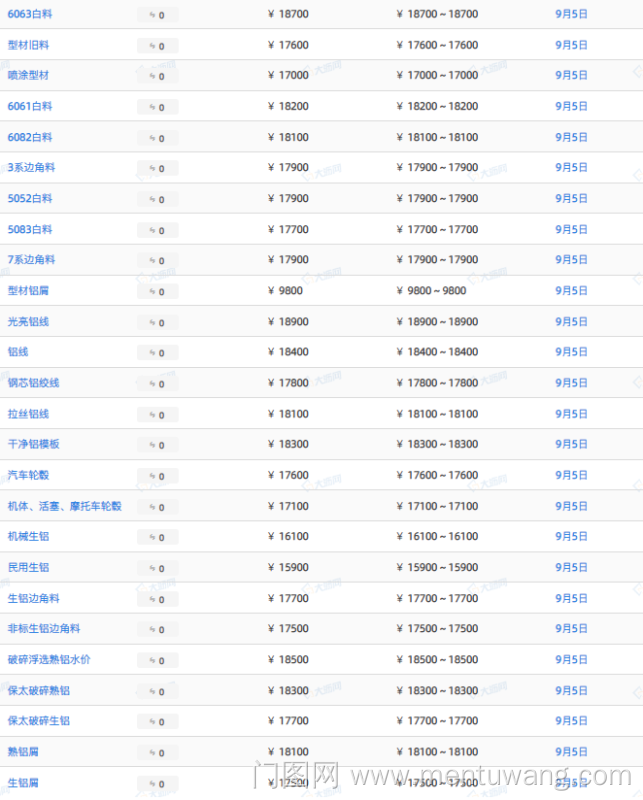
Task: Click the change badge in 铝线 row
Action: pos(157,353)
